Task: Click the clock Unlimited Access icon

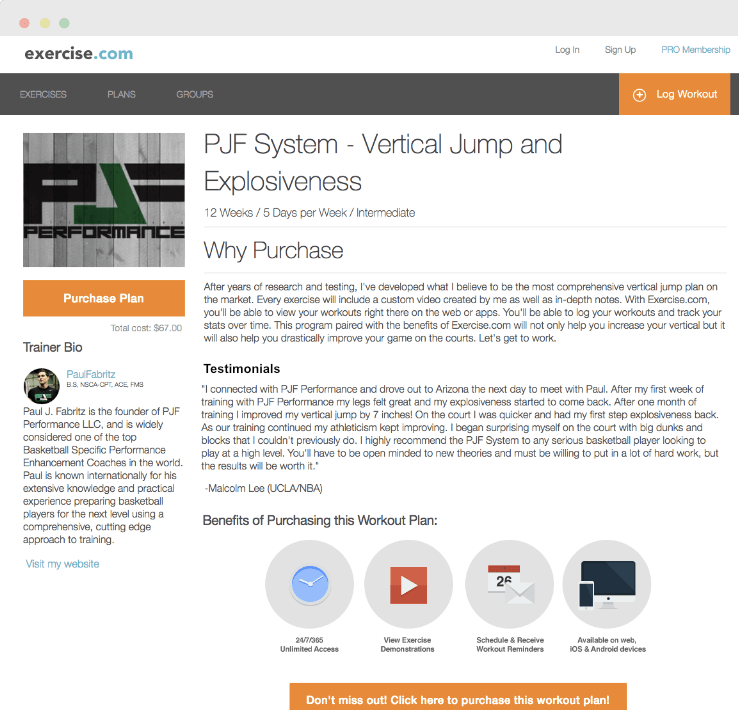Action: pos(309,584)
